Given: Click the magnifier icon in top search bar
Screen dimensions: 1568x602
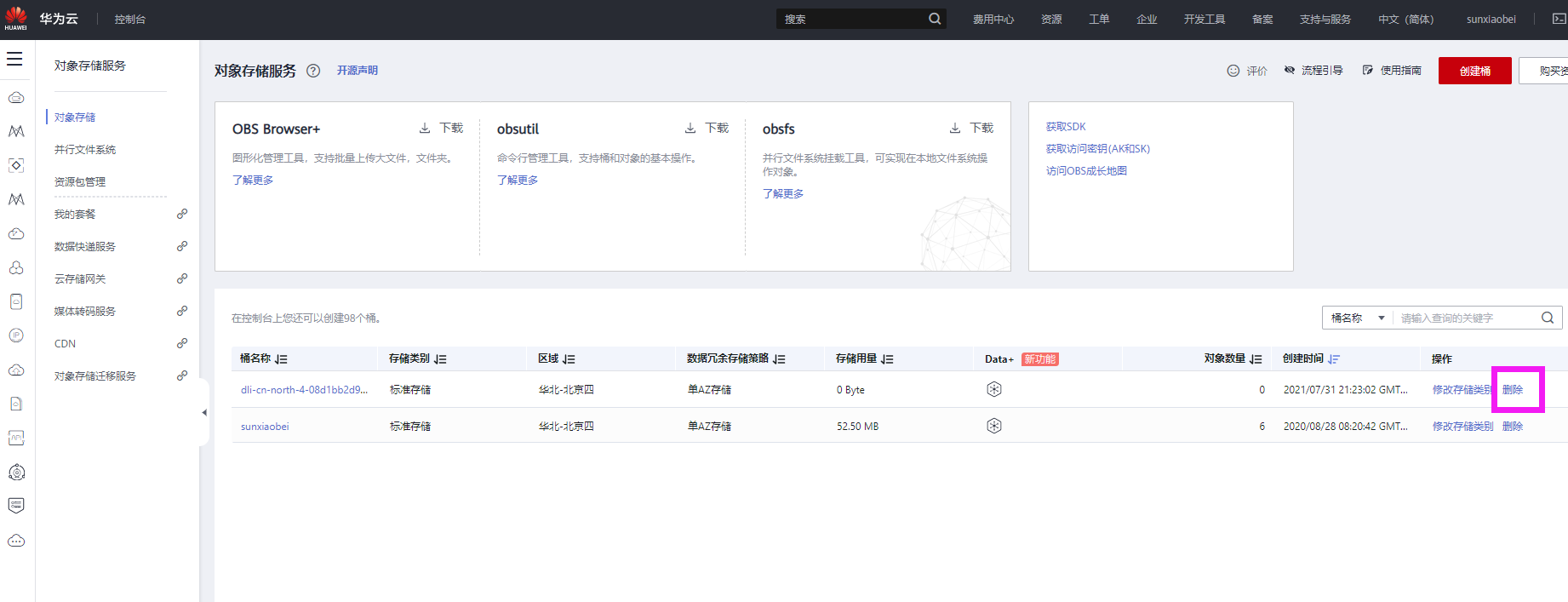Looking at the screenshot, I should coord(935,19).
